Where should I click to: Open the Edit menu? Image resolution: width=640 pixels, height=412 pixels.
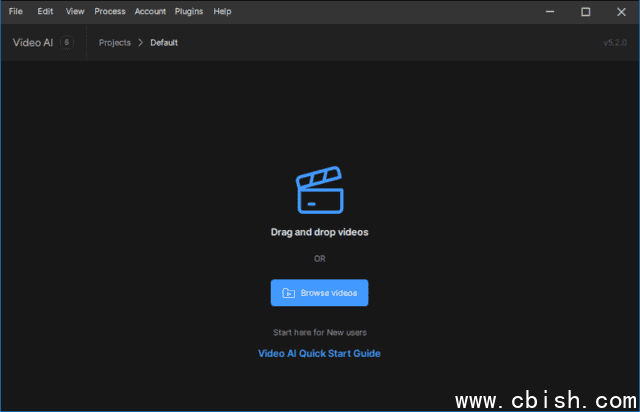45,11
